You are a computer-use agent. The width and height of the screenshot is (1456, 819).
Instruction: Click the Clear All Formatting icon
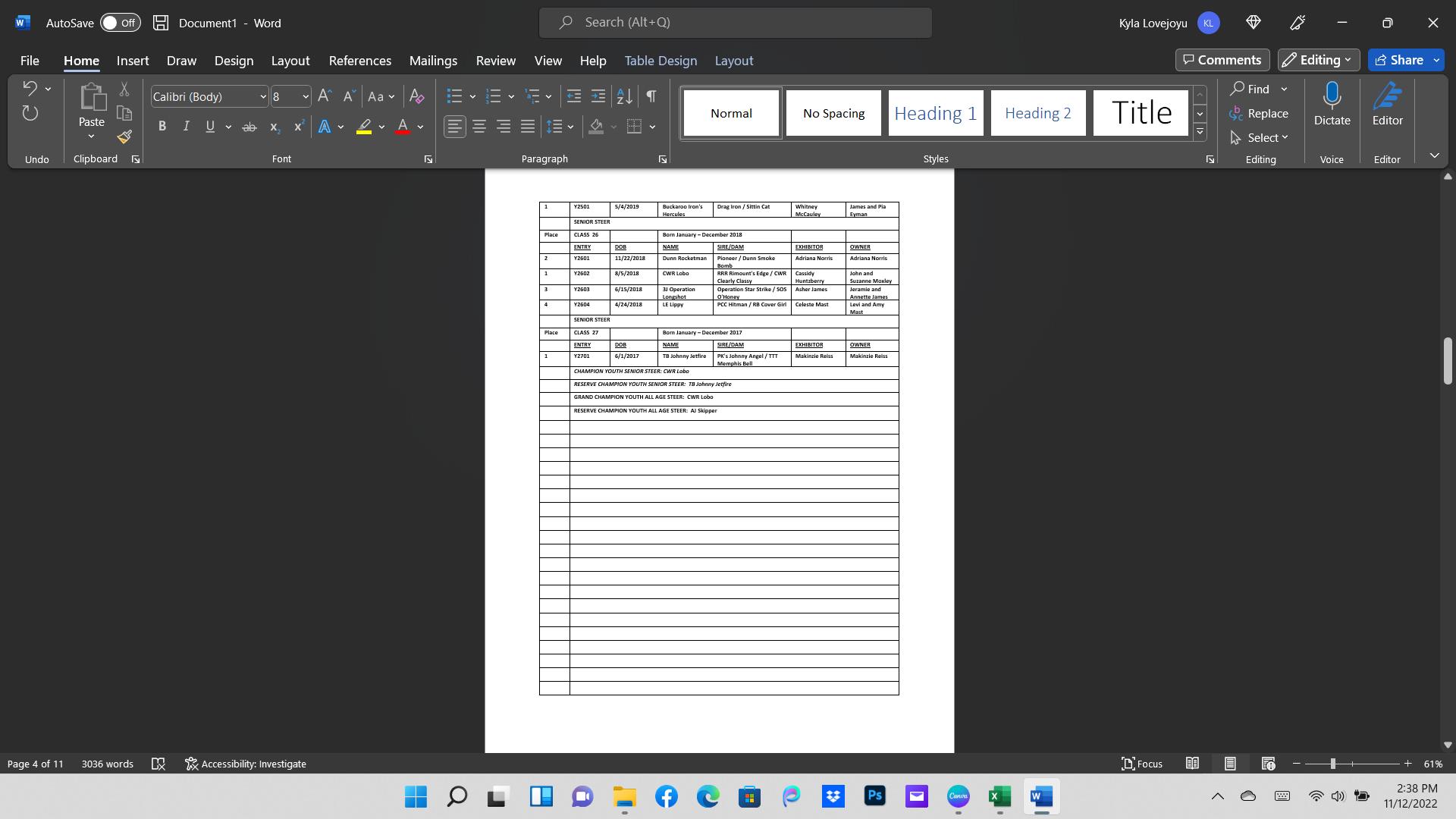416,96
